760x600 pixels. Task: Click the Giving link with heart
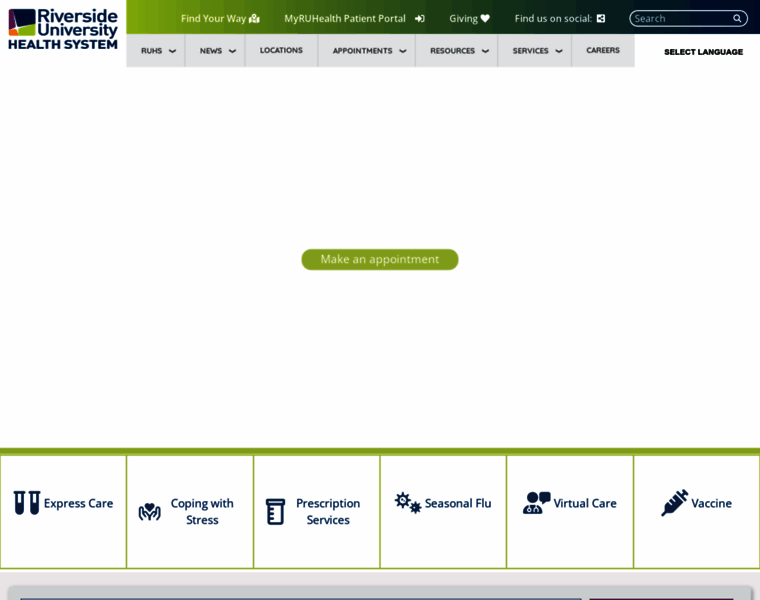(x=469, y=18)
